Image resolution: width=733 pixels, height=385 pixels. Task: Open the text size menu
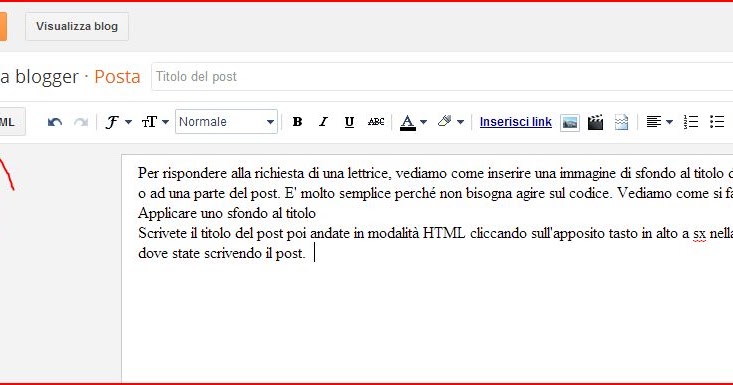[155, 122]
